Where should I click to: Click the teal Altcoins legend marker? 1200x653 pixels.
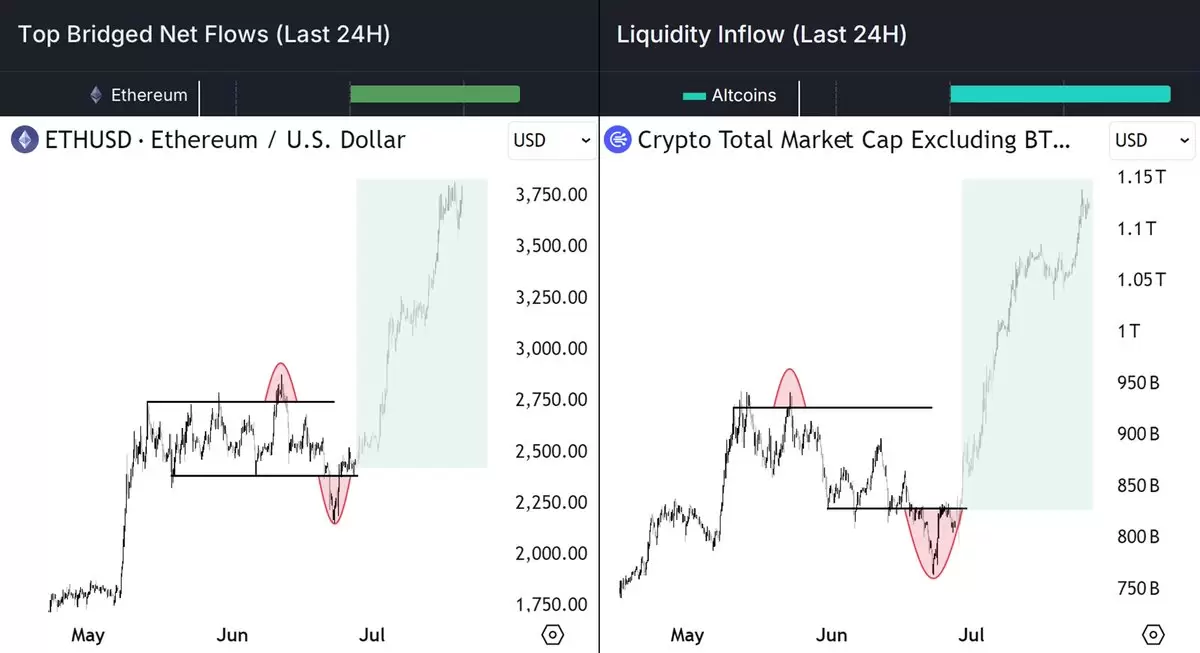pos(694,96)
